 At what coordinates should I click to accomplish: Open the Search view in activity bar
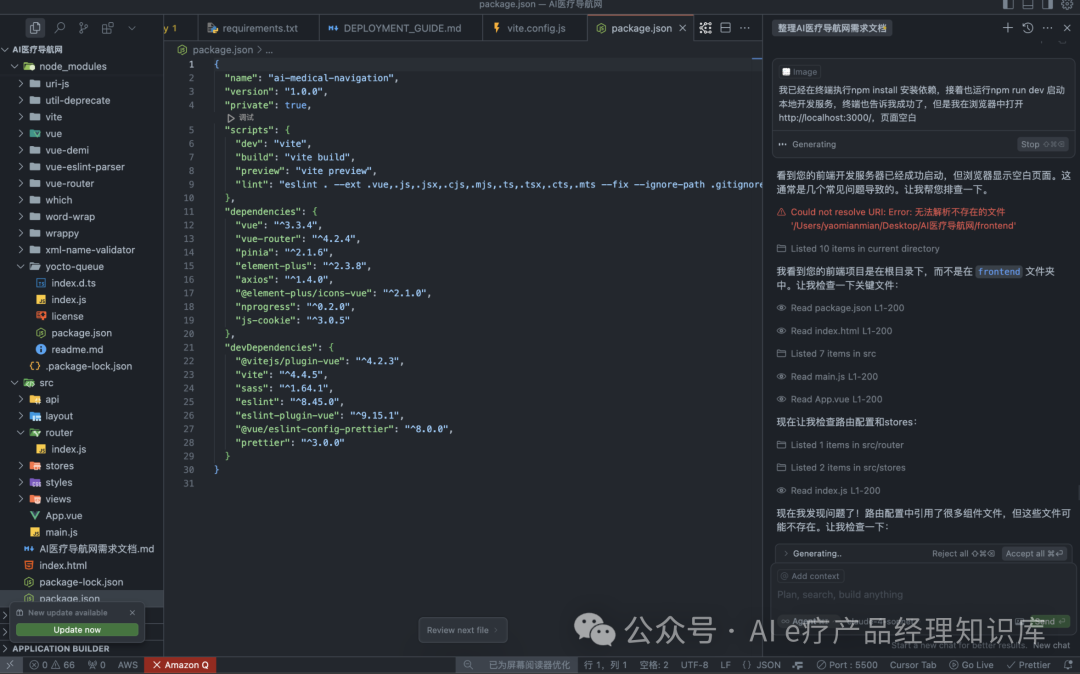tap(60, 28)
